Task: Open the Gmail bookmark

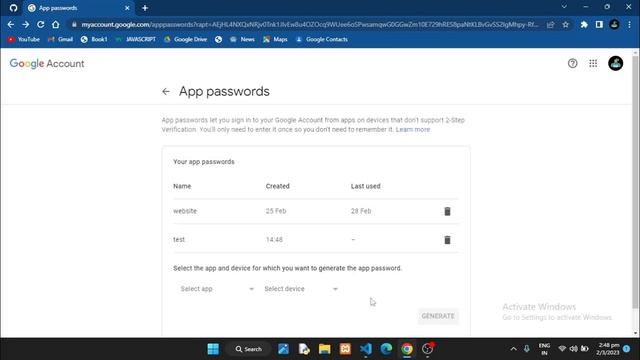Action: (60, 39)
